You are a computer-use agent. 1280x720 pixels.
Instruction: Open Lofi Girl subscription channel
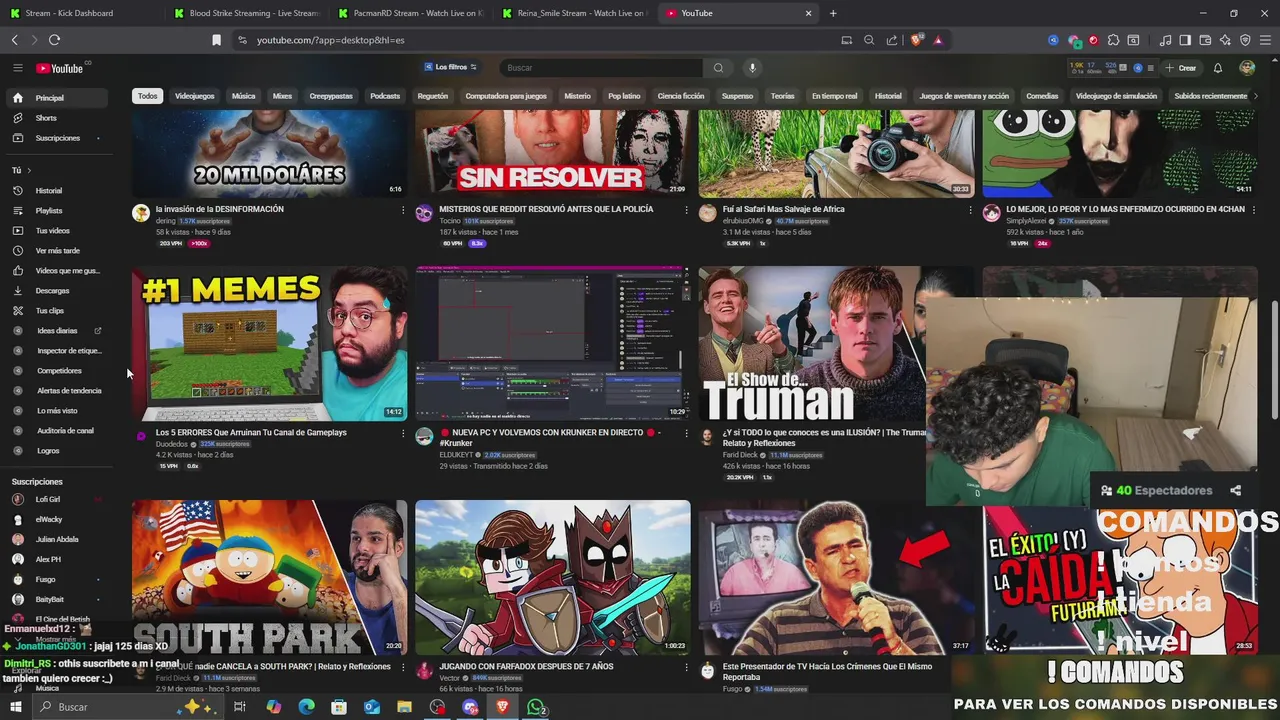click(58, 499)
